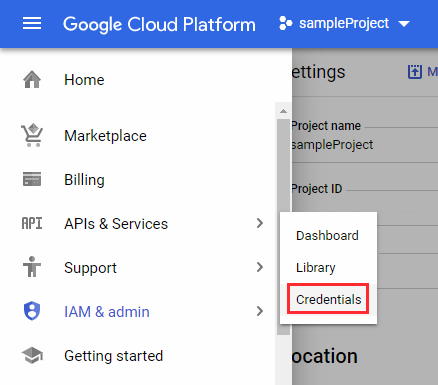The width and height of the screenshot is (438, 385).
Task: Click the sampleProject name in header
Action: pos(344,23)
